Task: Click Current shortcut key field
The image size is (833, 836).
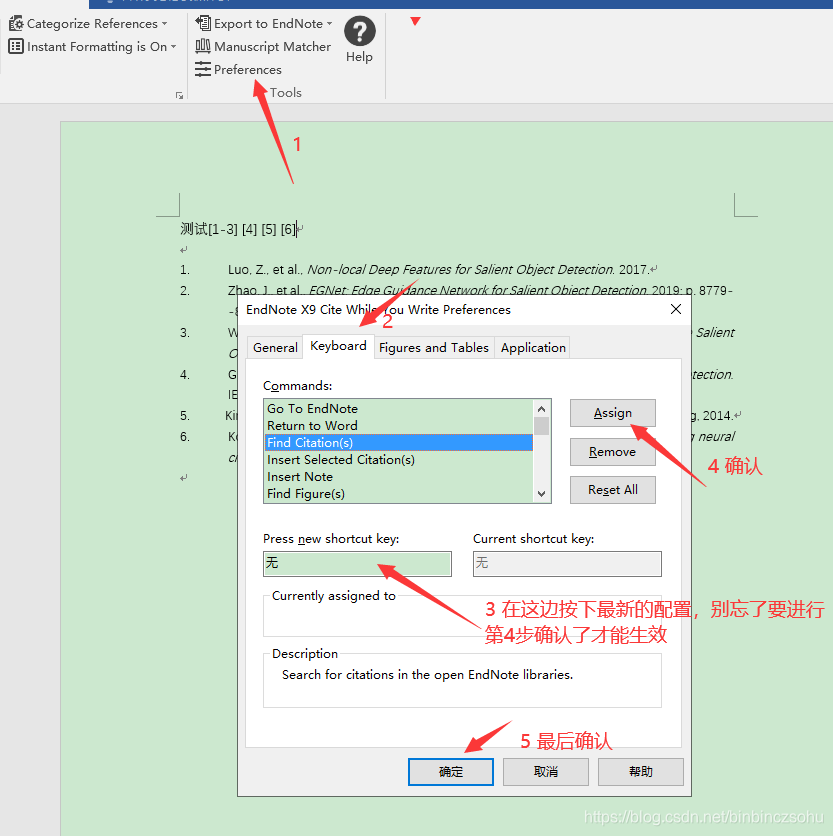Action: [x=567, y=564]
